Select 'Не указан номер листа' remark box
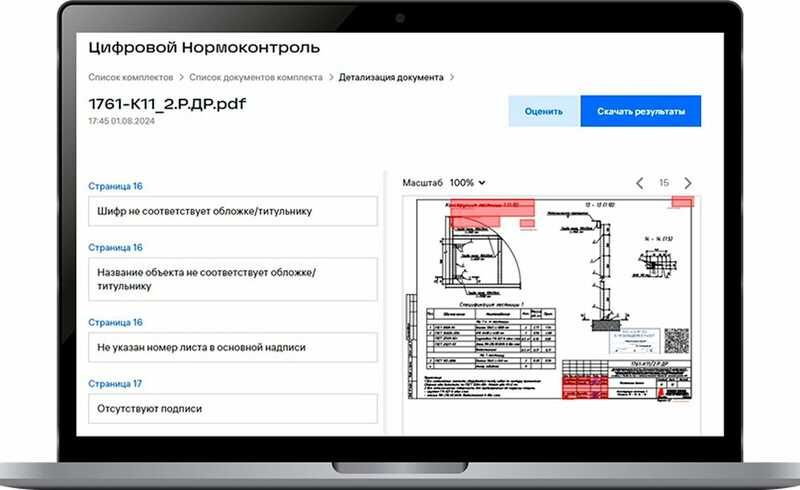 [232, 347]
